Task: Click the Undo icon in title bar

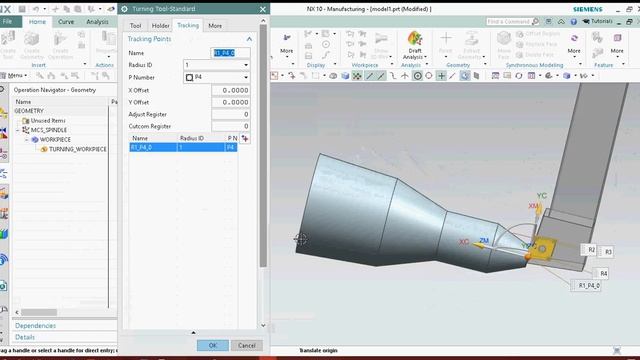Action: point(36,9)
